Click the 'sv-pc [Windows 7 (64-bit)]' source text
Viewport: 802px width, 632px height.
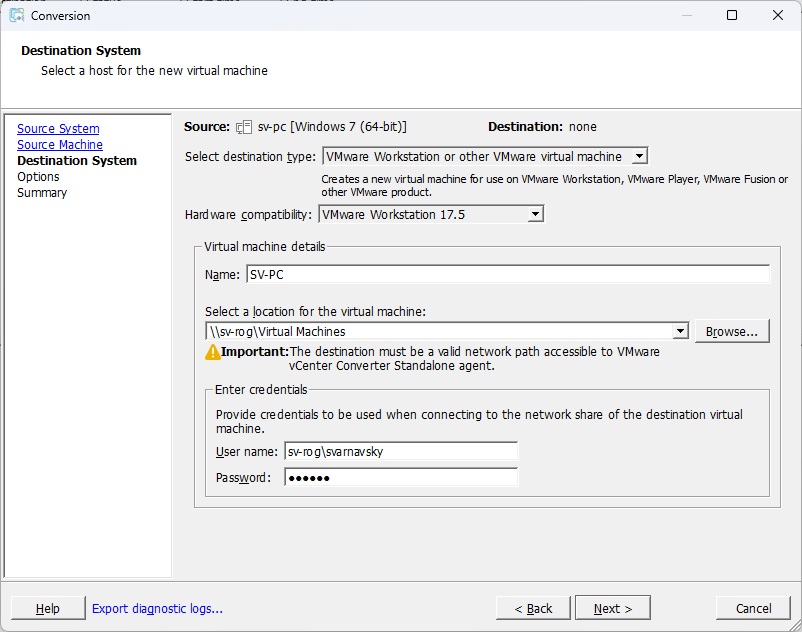[332, 127]
